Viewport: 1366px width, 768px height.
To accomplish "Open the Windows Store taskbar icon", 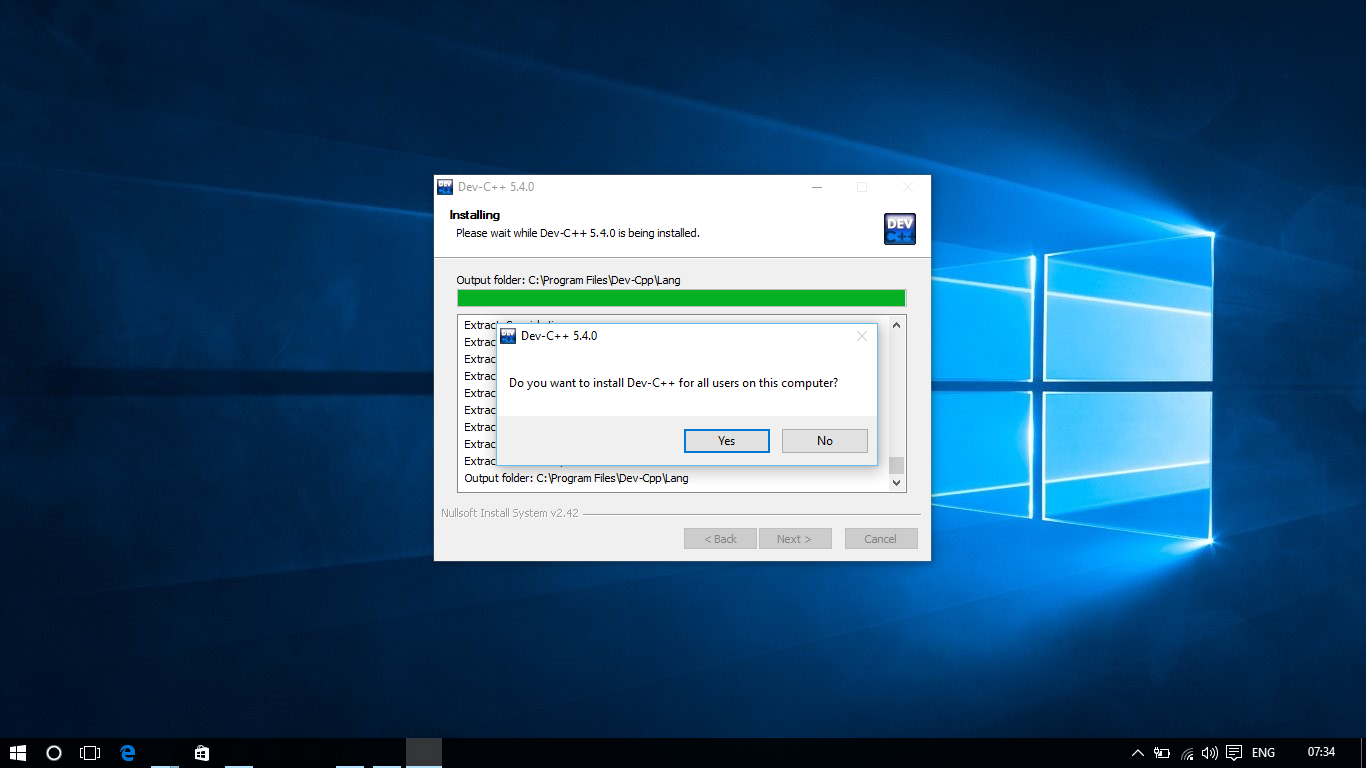I will [201, 753].
